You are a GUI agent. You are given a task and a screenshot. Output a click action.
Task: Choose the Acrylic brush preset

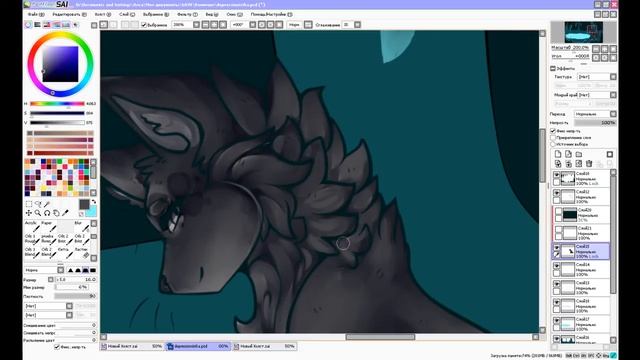(x=32, y=226)
